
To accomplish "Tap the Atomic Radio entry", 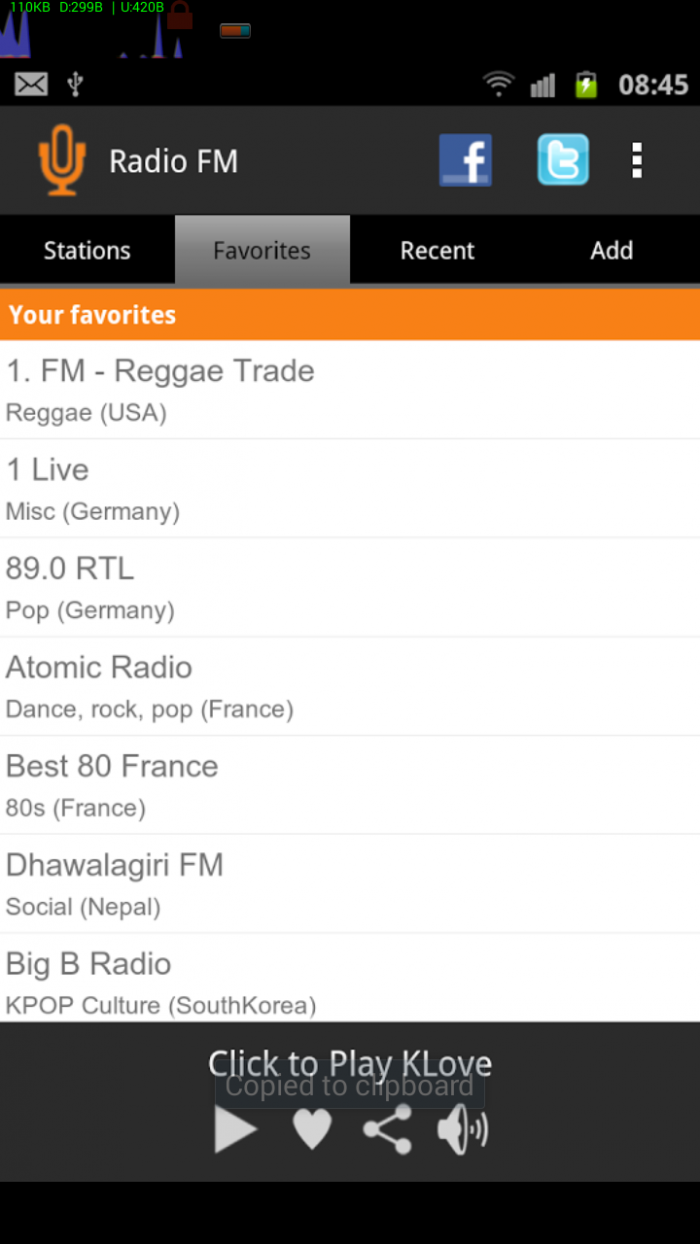I will (350, 686).
